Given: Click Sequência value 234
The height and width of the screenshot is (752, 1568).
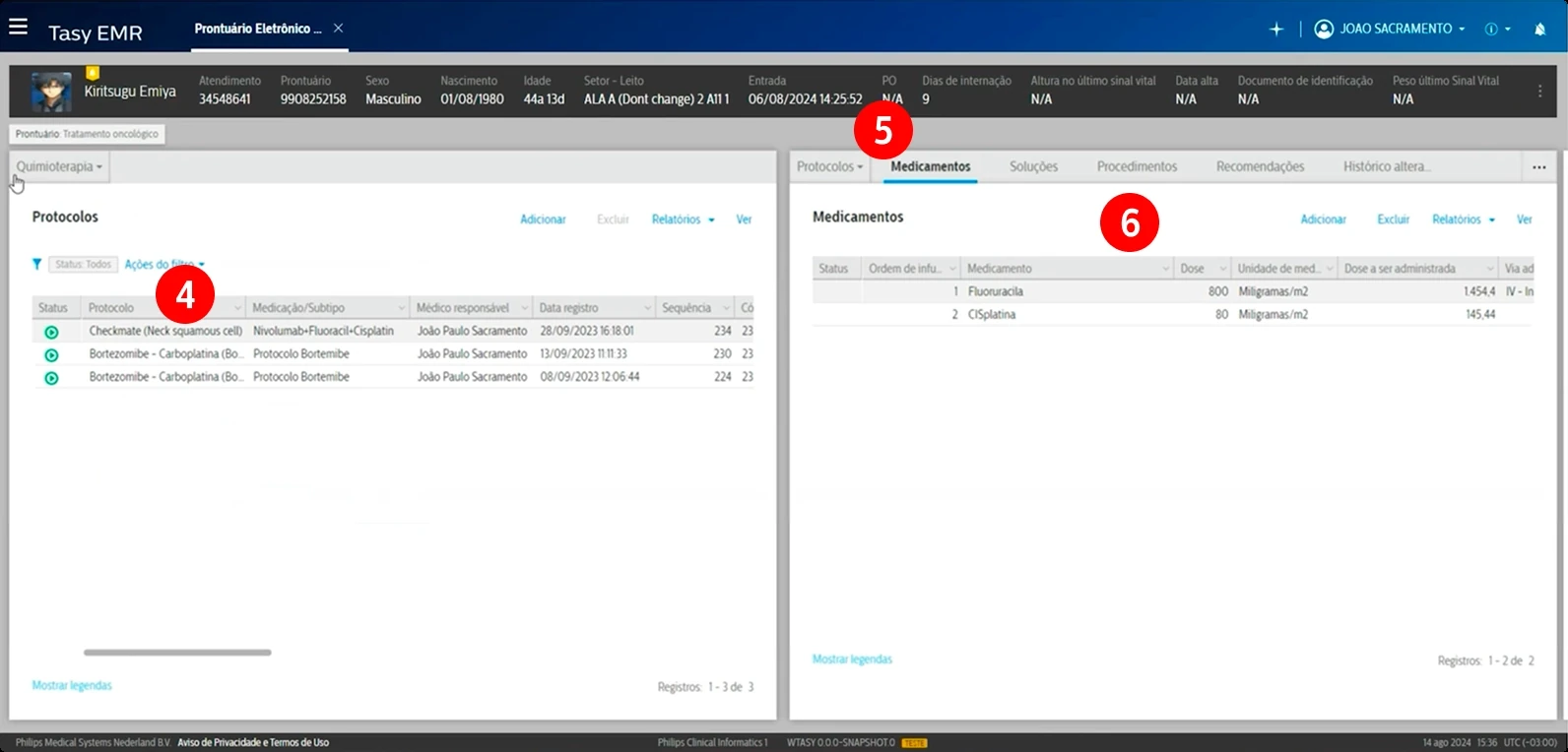Looking at the screenshot, I should [x=722, y=332].
